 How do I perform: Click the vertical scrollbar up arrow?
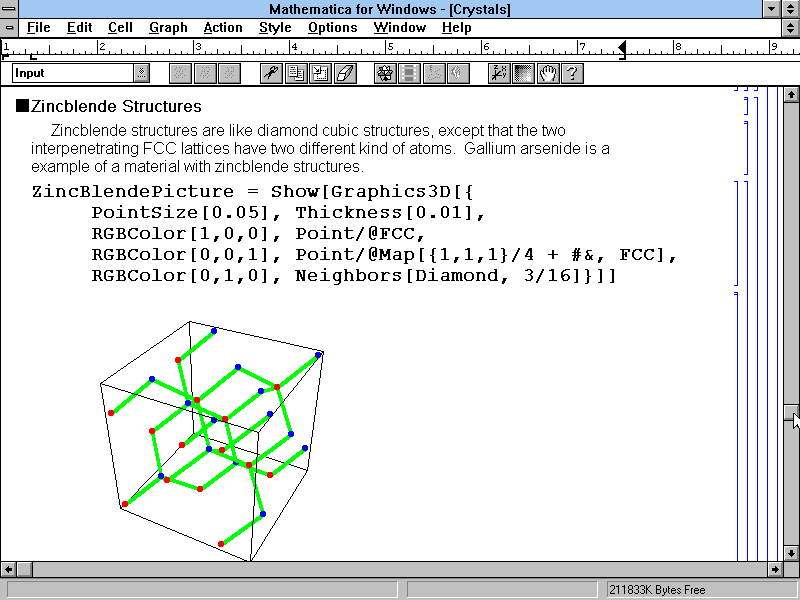click(x=791, y=94)
